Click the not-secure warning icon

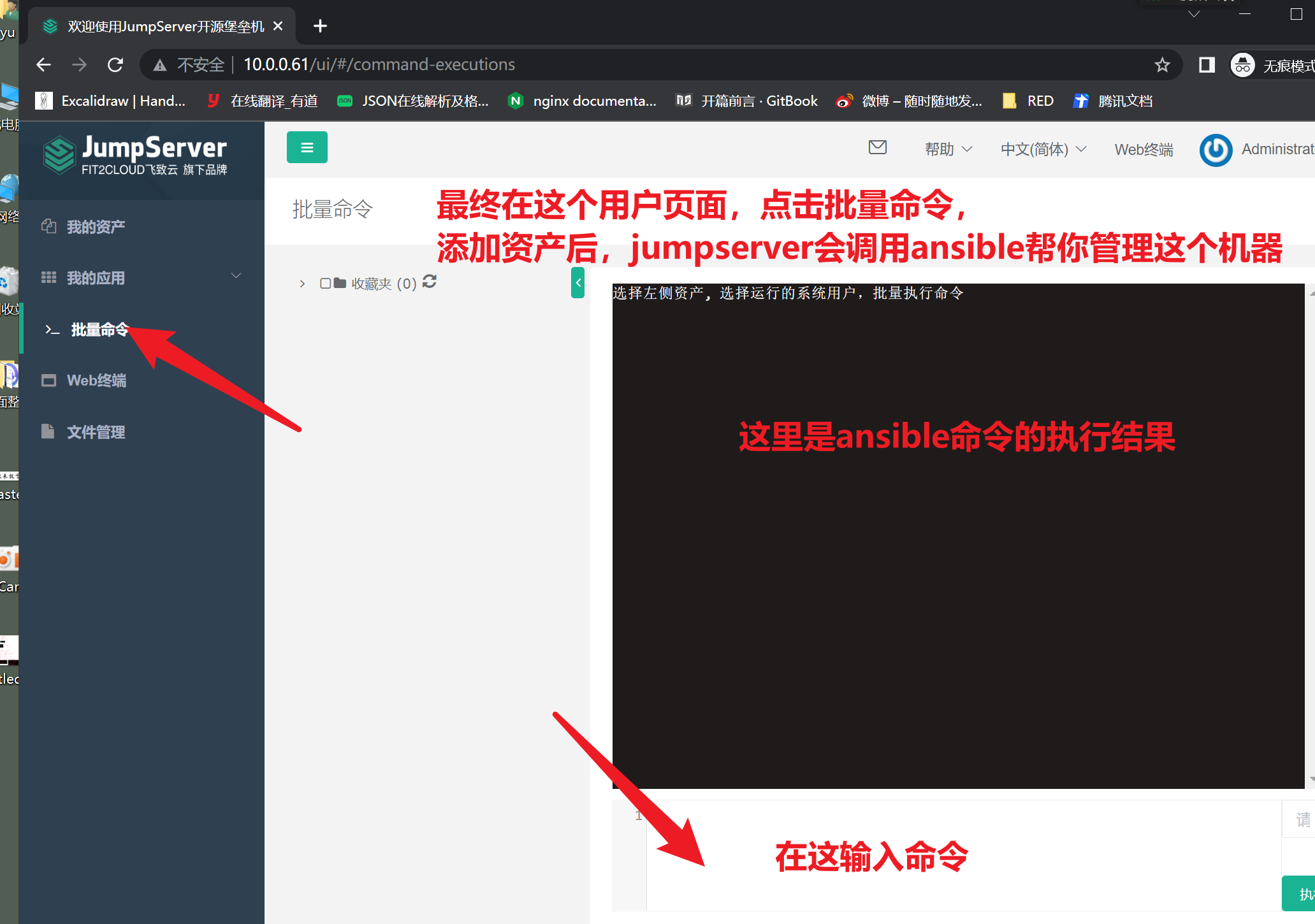tap(160, 65)
